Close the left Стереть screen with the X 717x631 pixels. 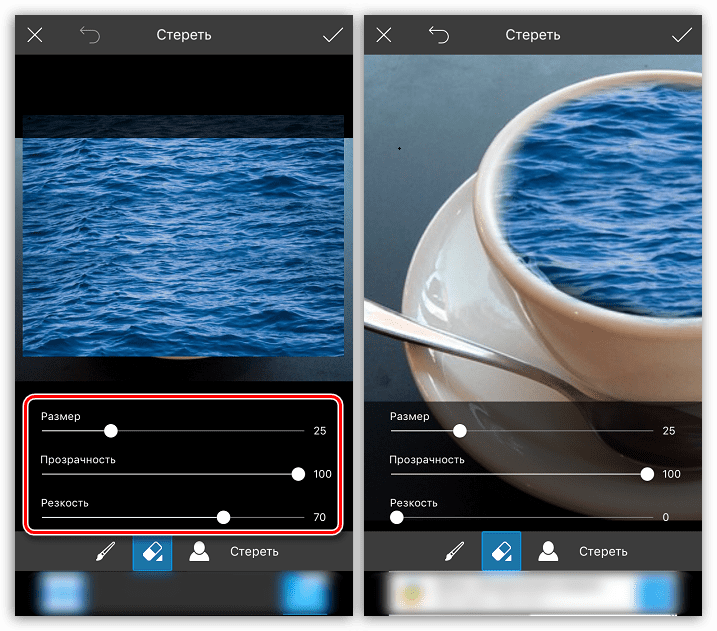point(35,35)
